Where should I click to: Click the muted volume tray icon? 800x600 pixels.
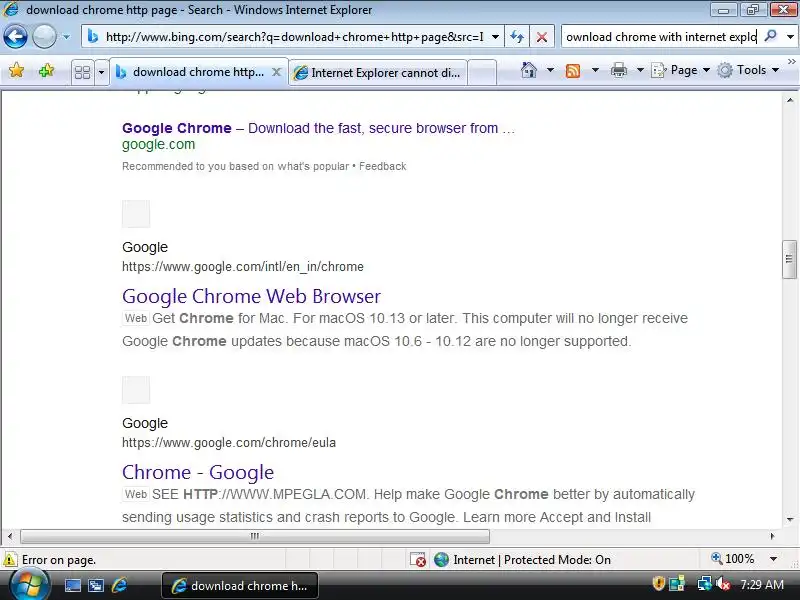point(723,583)
